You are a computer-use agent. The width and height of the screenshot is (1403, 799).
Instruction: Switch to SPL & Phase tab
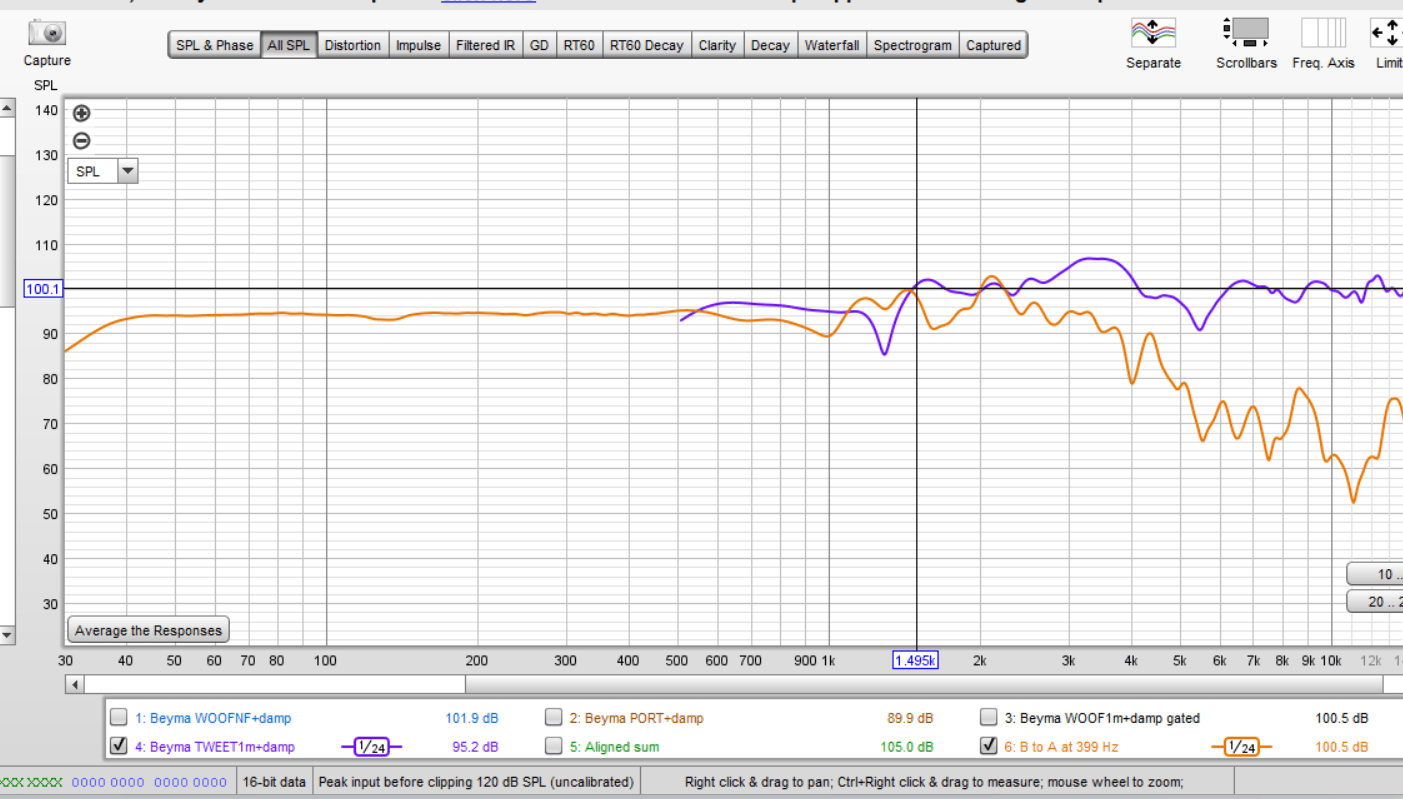click(x=215, y=45)
